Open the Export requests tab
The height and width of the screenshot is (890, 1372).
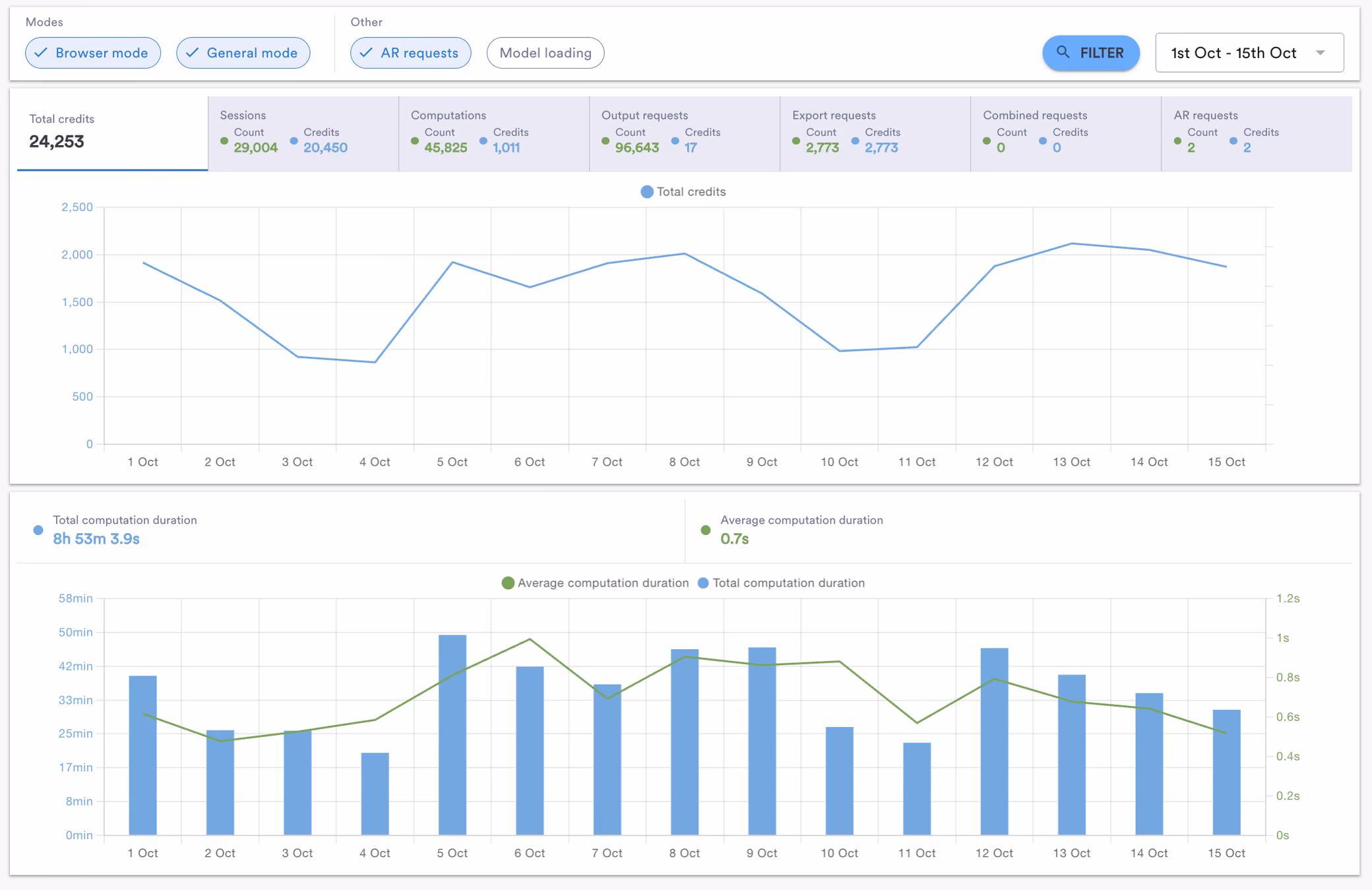pos(875,133)
